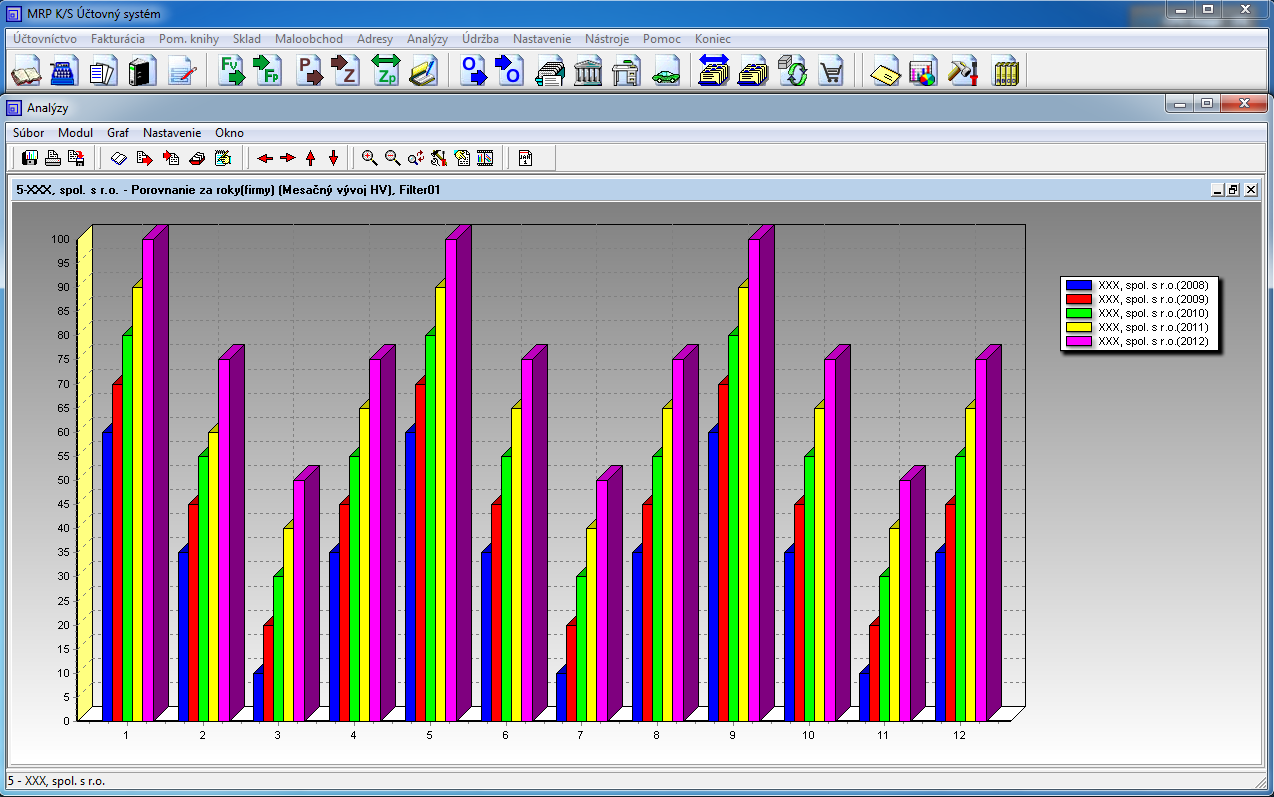The width and height of the screenshot is (1274, 797).
Task: Open the yellow archive binders icon
Action: coord(1005,71)
